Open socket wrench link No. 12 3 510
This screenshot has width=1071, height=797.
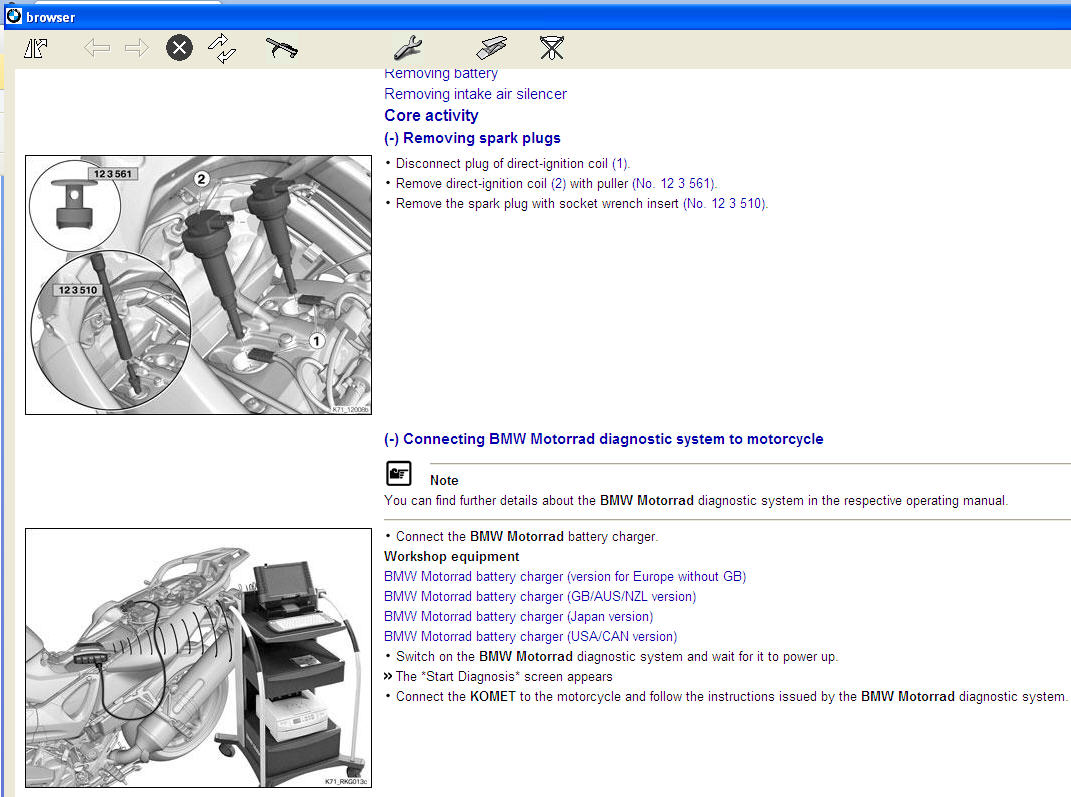point(725,204)
